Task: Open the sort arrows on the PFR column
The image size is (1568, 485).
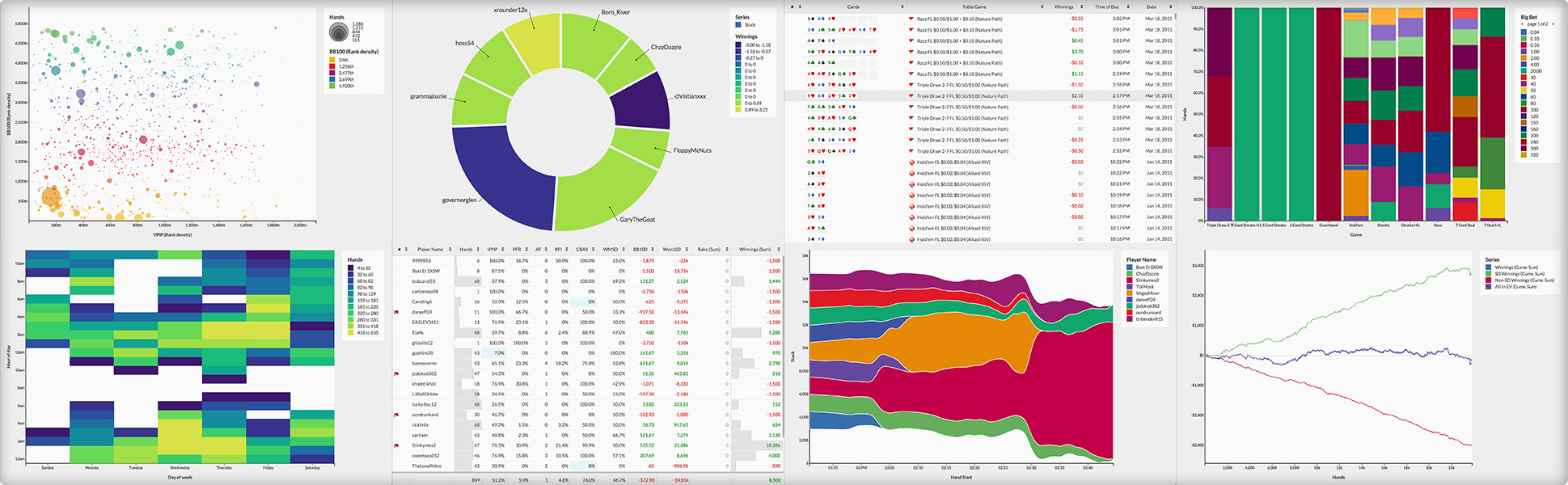Action: click(527, 249)
